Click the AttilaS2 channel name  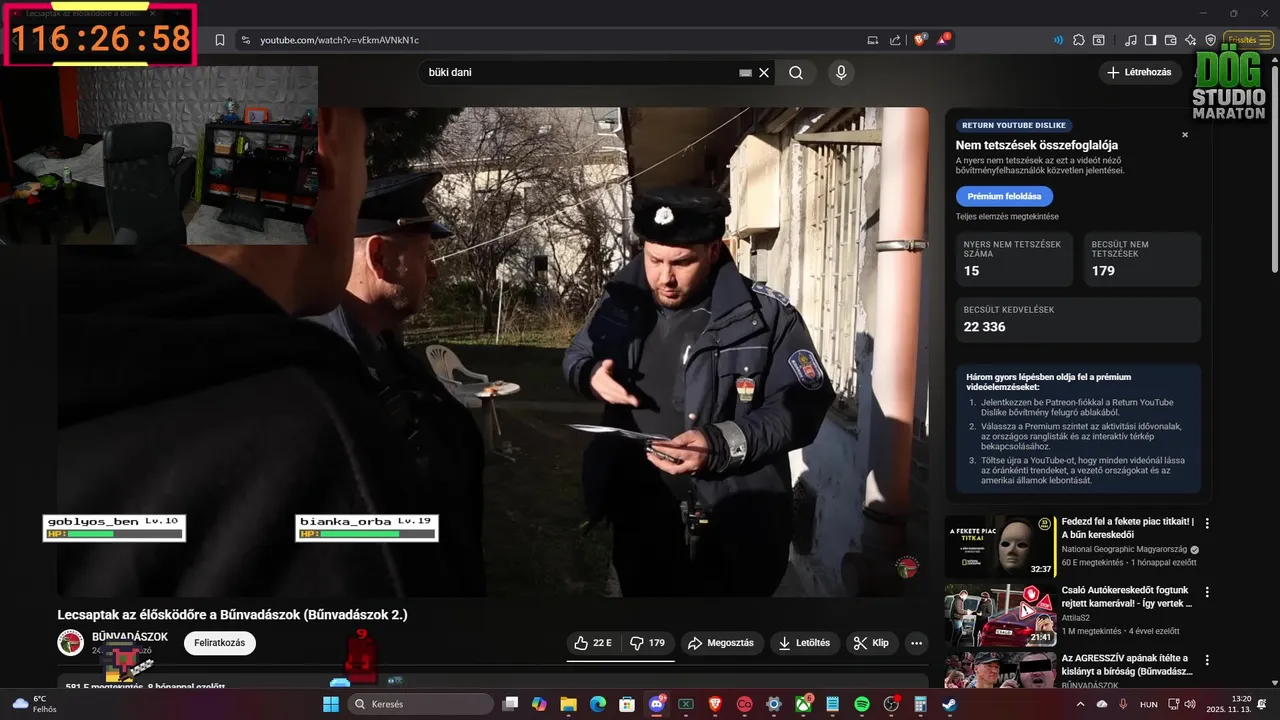click(x=1076, y=618)
